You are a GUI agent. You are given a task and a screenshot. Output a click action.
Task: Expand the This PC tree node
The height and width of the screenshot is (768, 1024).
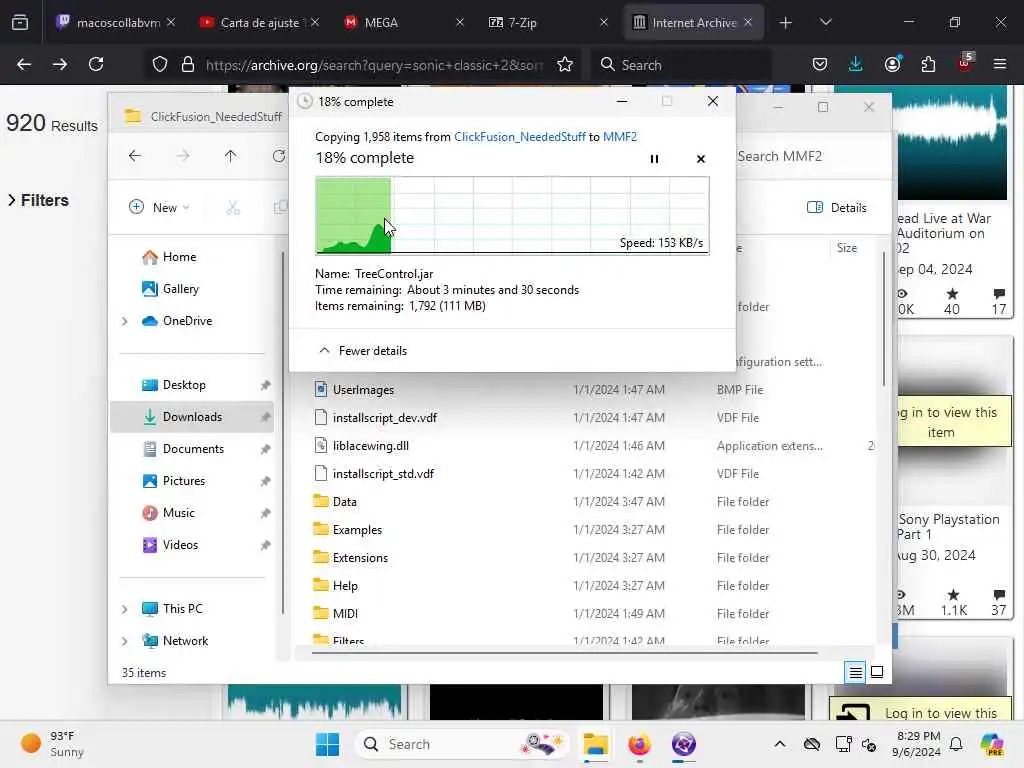[x=124, y=609]
